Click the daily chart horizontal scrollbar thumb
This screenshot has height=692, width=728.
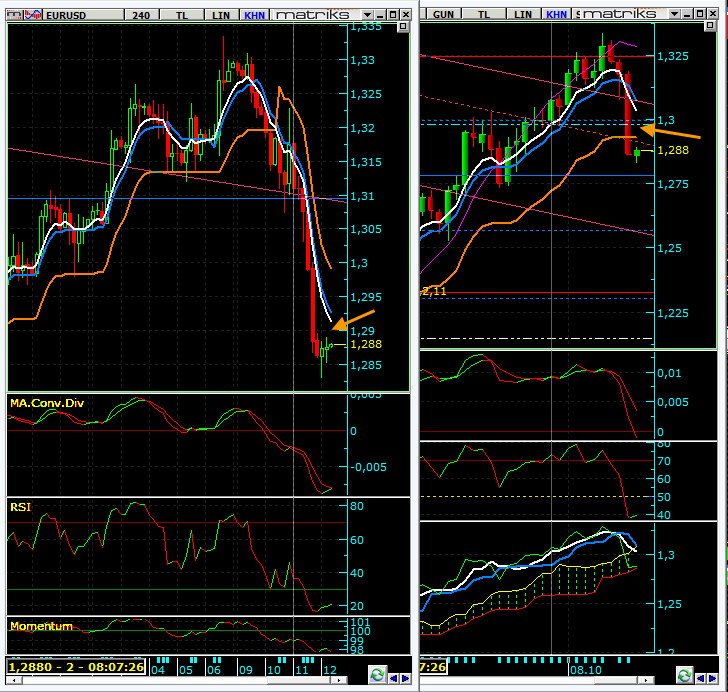(616, 680)
